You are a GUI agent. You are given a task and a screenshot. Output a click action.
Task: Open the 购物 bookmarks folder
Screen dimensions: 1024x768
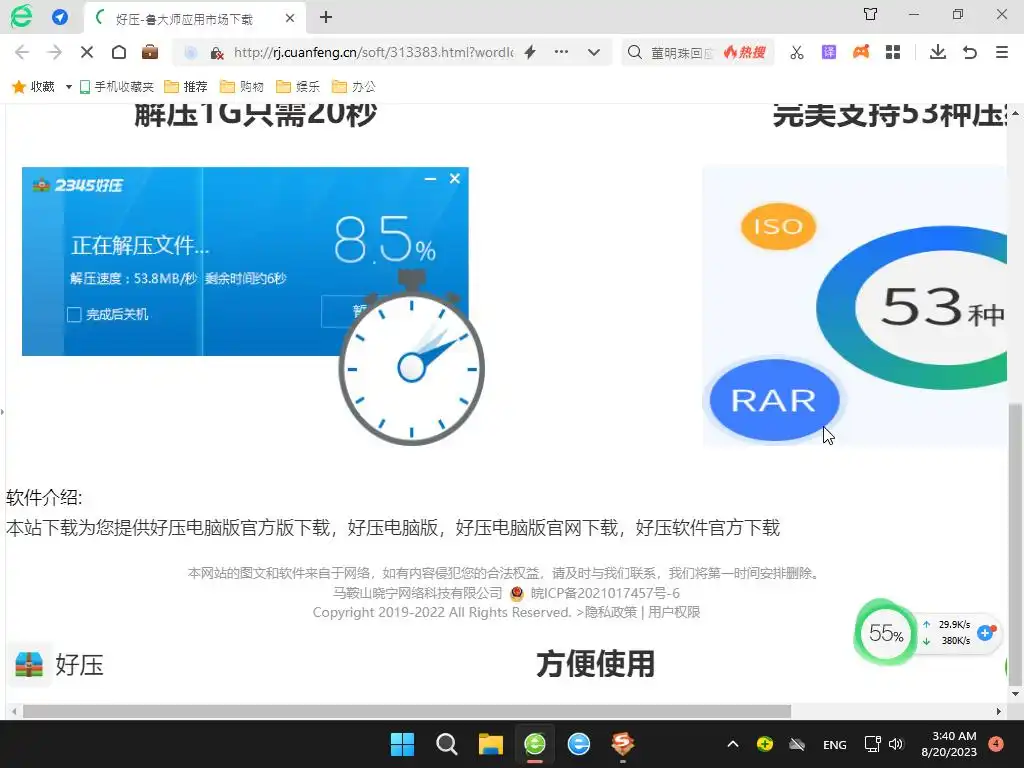coord(242,86)
